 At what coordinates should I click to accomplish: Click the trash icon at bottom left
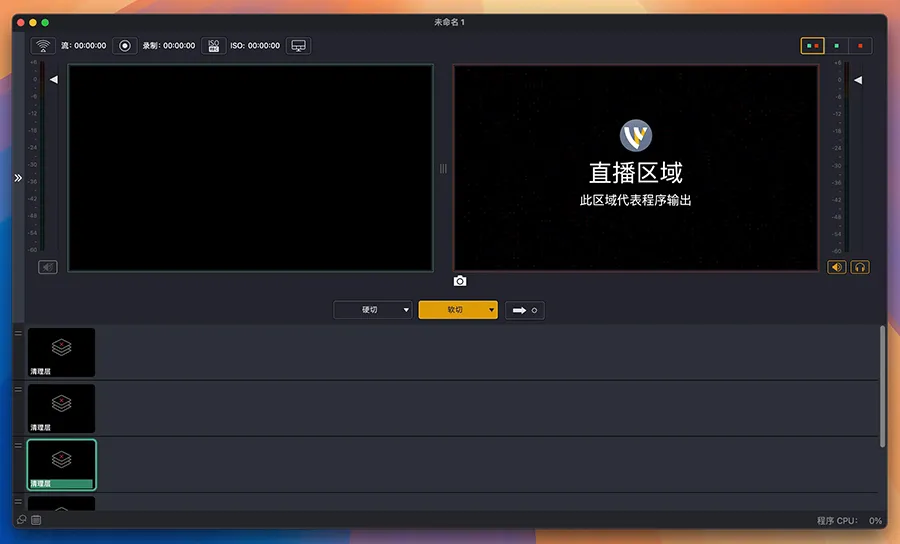(x=36, y=520)
